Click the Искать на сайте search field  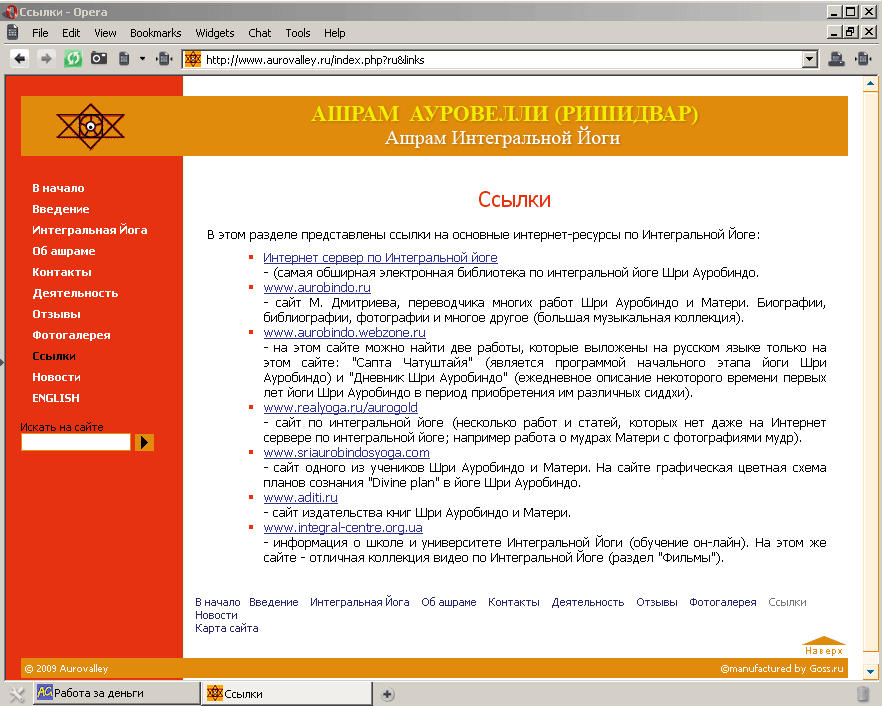tap(76, 442)
